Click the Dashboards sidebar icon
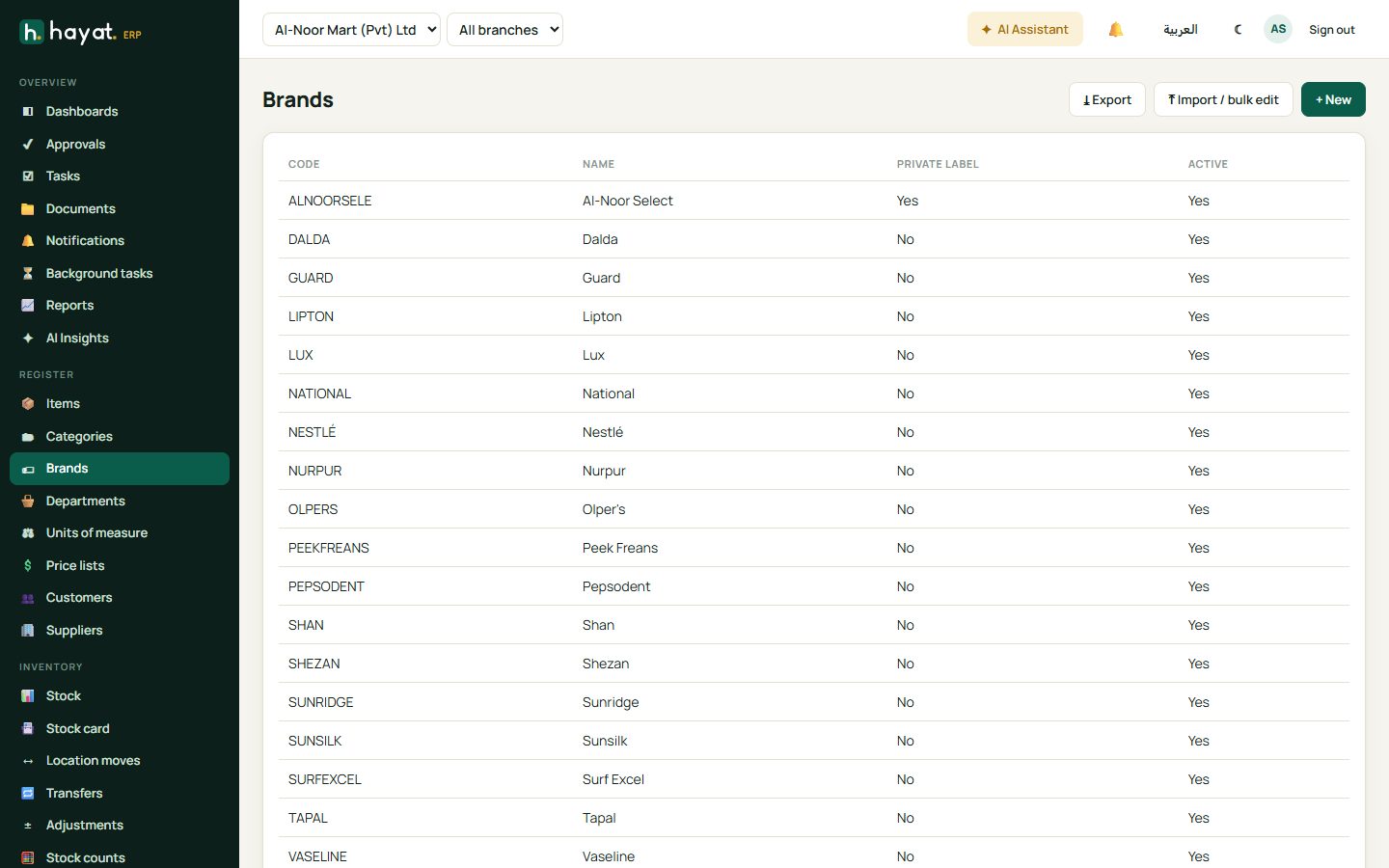 [28, 112]
